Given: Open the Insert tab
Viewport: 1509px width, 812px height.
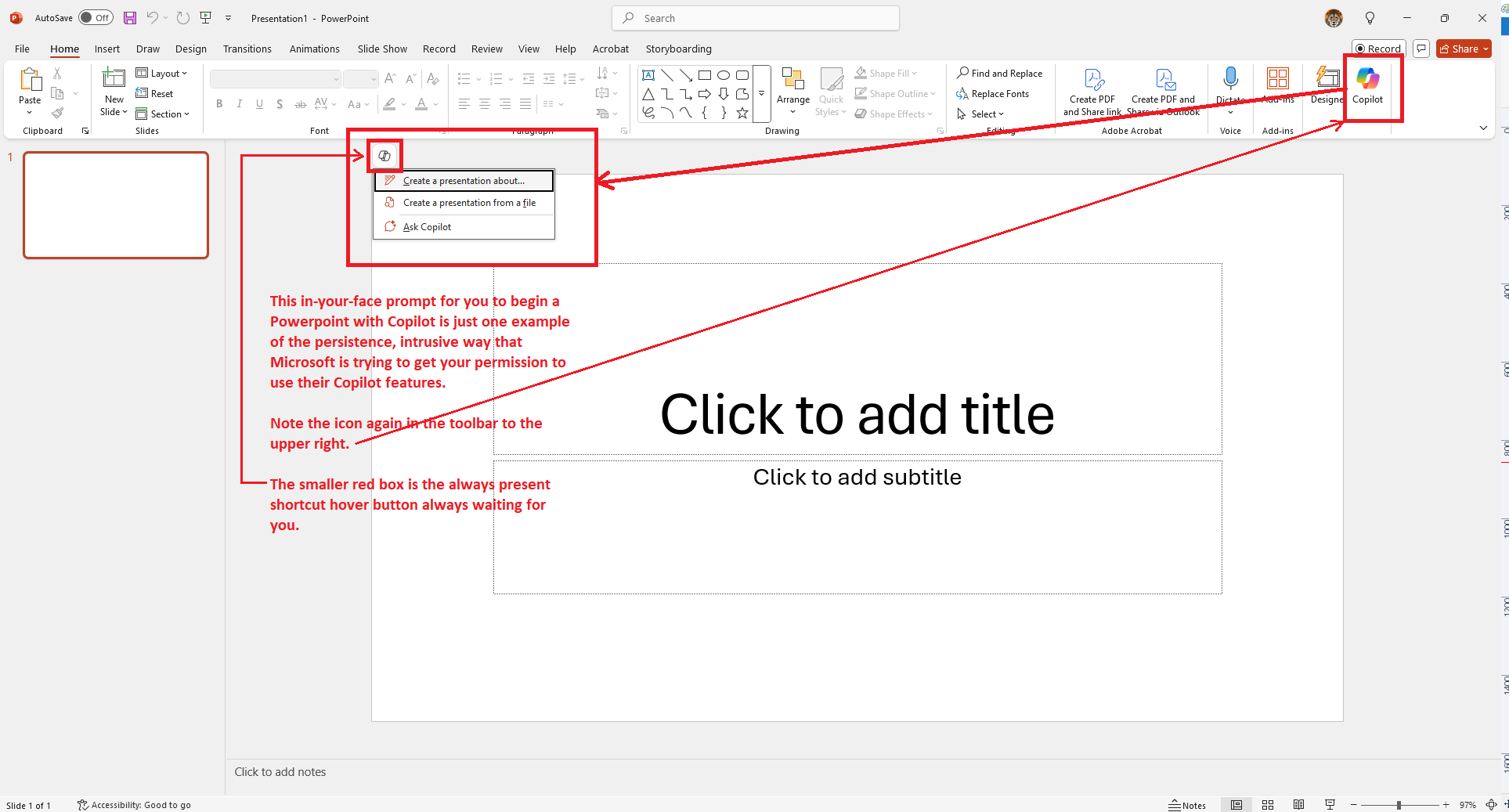Looking at the screenshot, I should [x=107, y=49].
